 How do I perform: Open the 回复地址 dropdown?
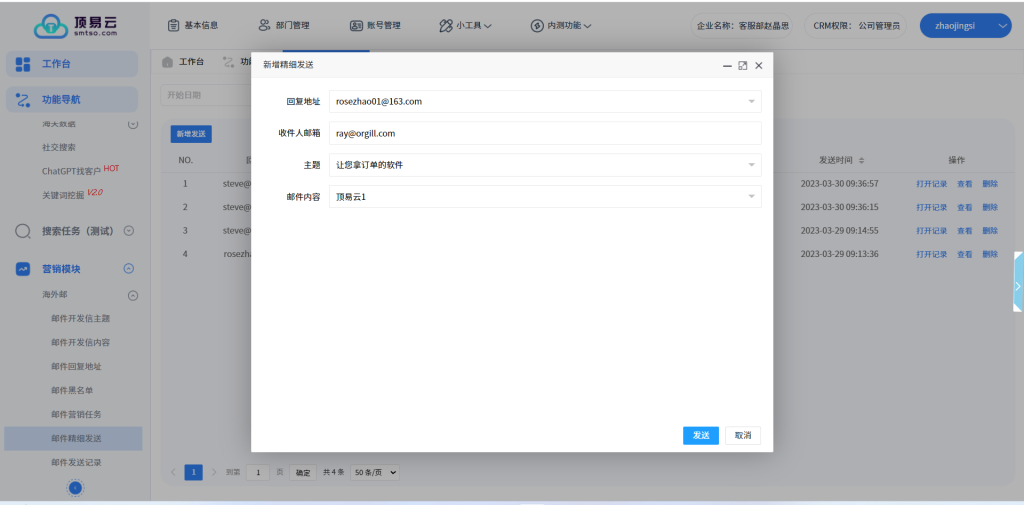750,101
